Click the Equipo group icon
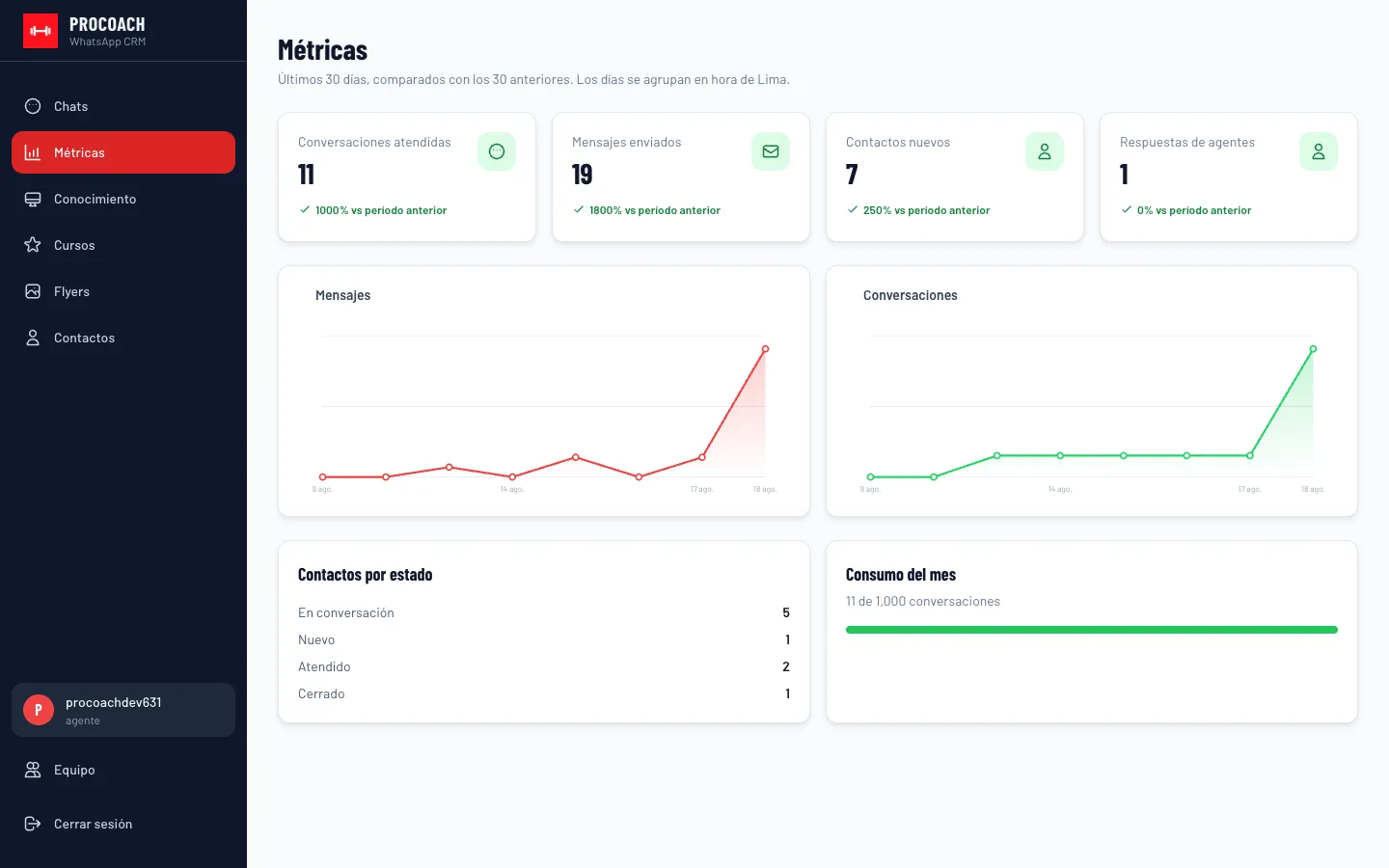 33,770
